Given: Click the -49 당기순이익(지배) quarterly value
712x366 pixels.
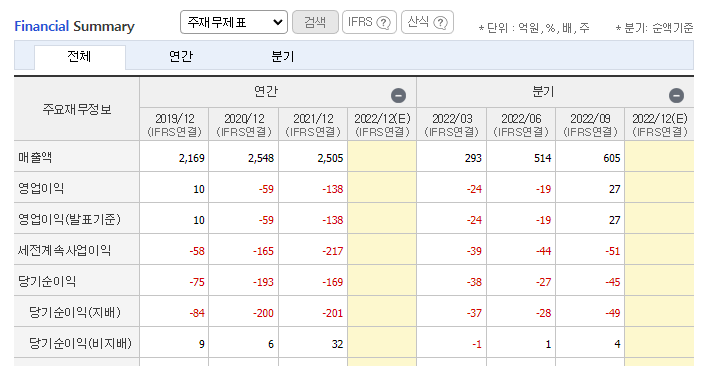Looking at the screenshot, I should 613,313.
